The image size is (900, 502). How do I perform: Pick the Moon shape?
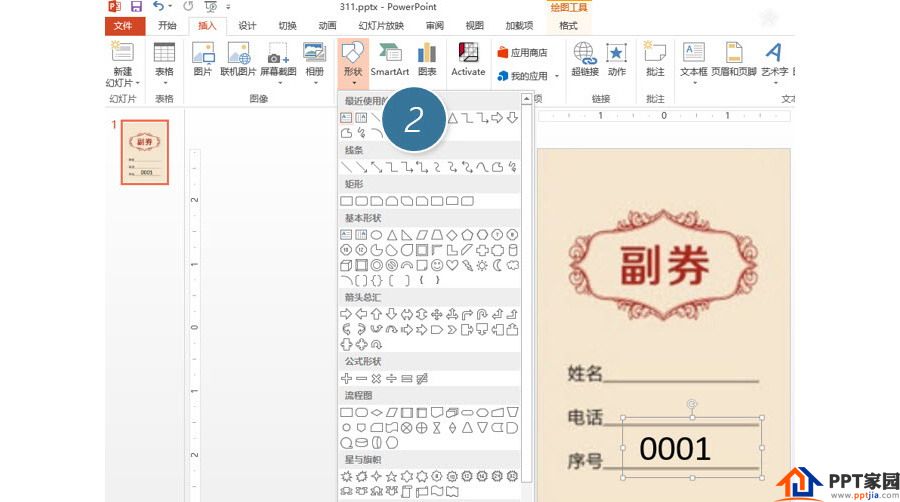coord(498,266)
